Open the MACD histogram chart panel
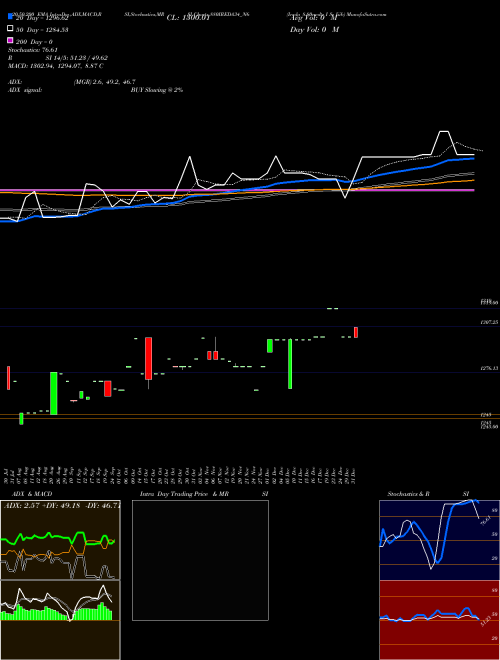500x660 pixels. [x=60, y=620]
